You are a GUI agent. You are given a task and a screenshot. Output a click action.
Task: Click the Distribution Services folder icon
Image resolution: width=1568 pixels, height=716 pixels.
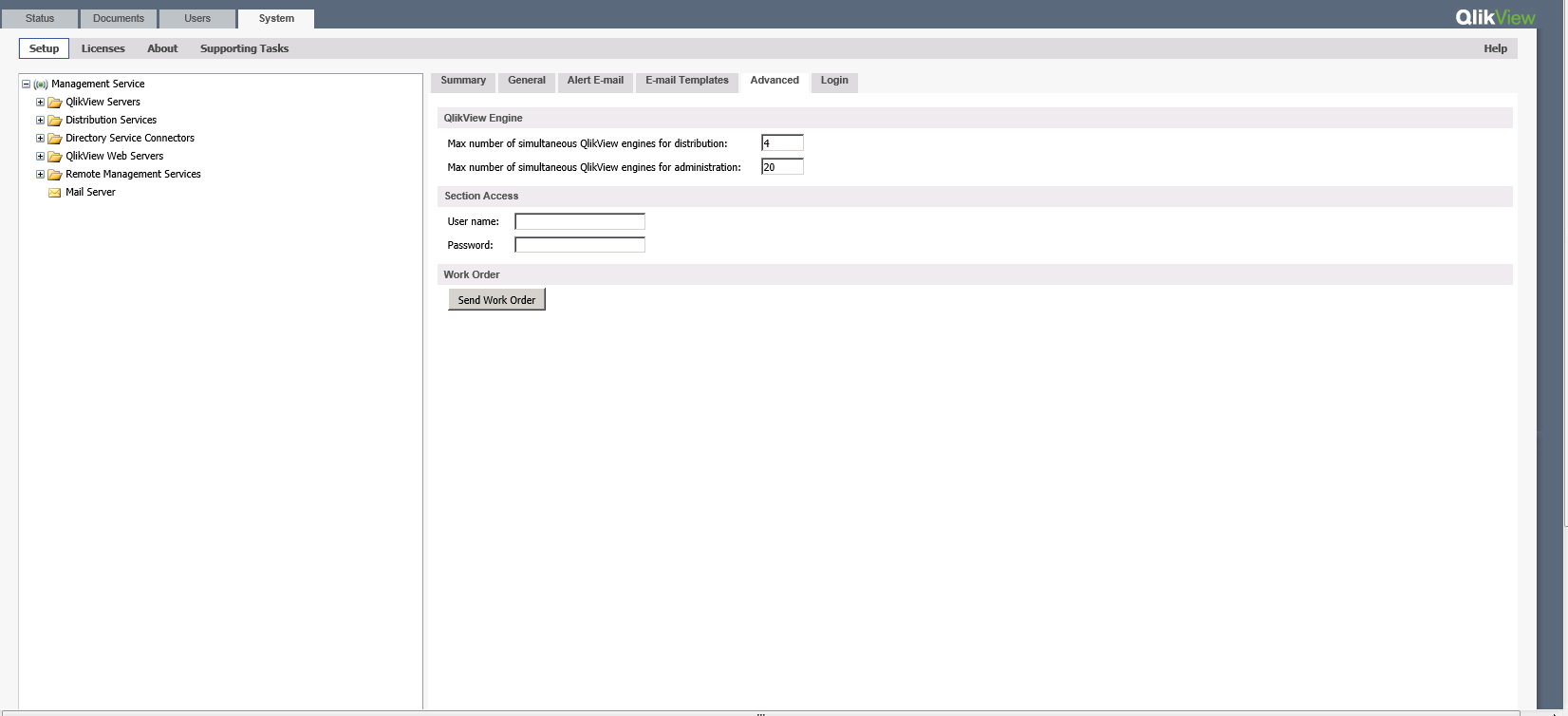click(x=55, y=121)
